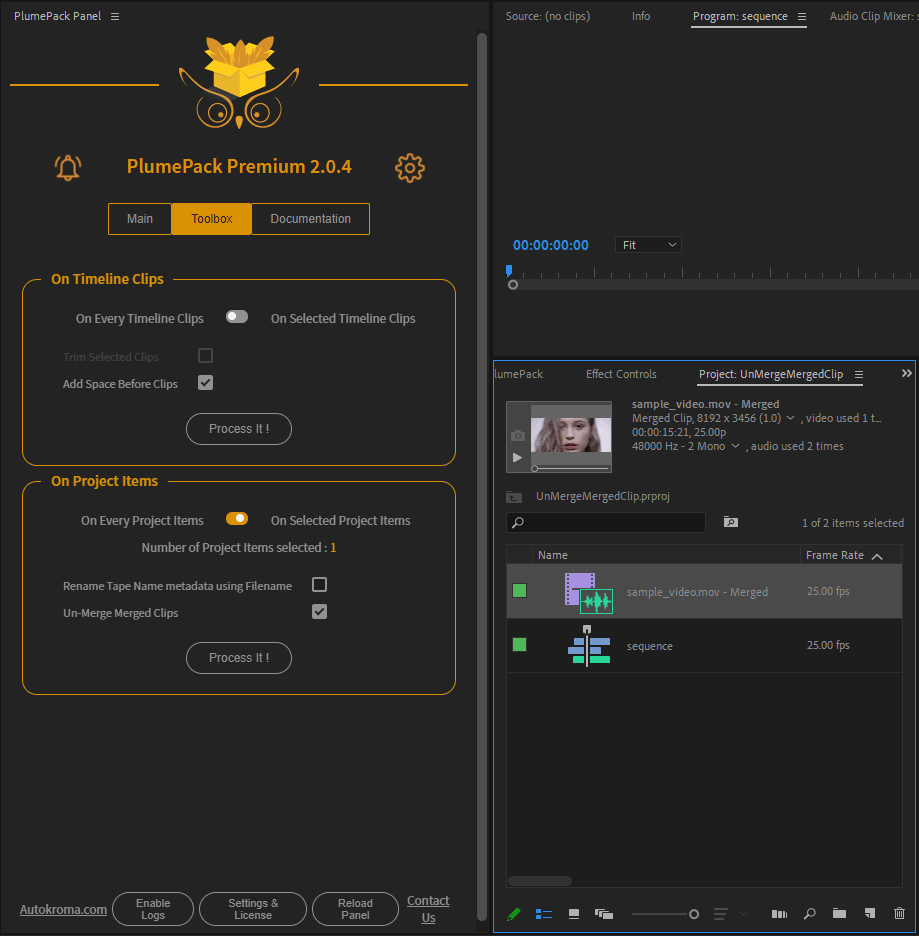Click the PlumePack notification bell icon
Screen dimensions: 919x936
[x=67, y=168]
